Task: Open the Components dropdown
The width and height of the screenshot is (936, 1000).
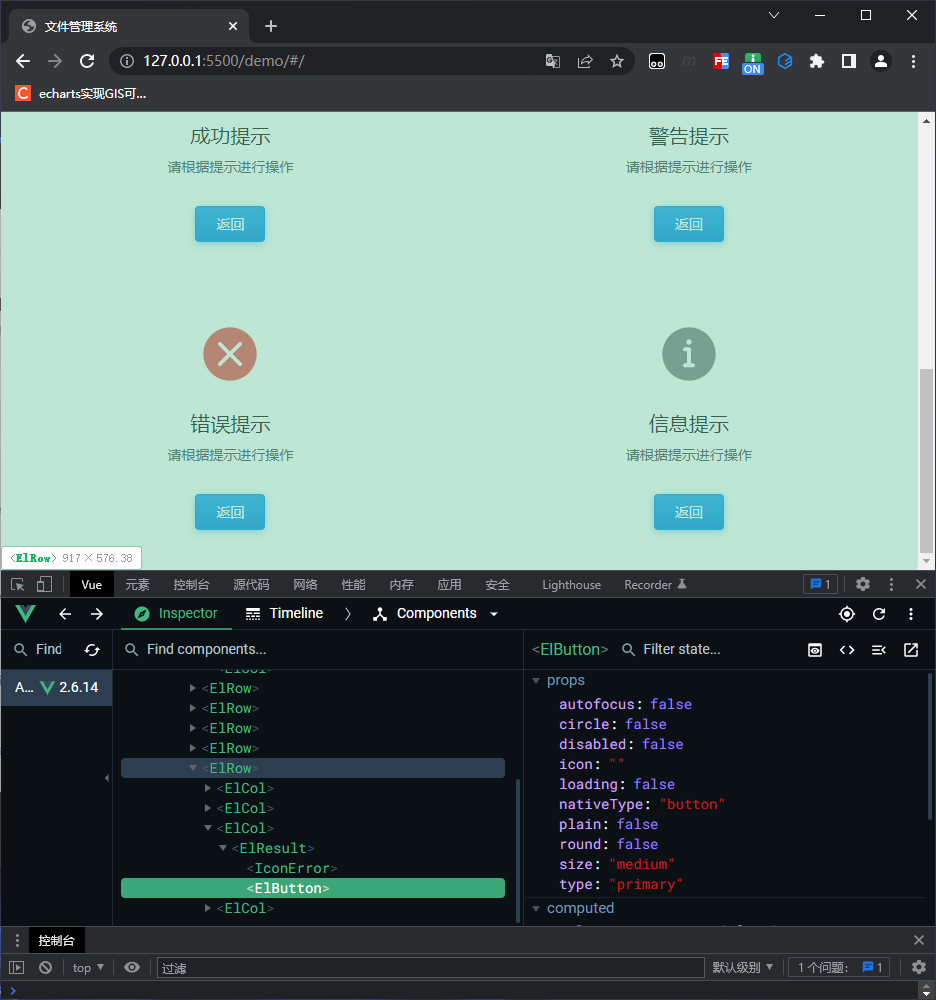Action: coord(436,614)
